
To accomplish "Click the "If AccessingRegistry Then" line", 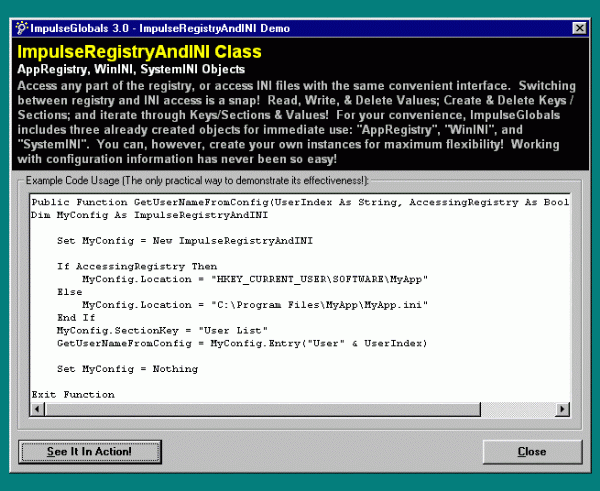I will coord(137,266).
